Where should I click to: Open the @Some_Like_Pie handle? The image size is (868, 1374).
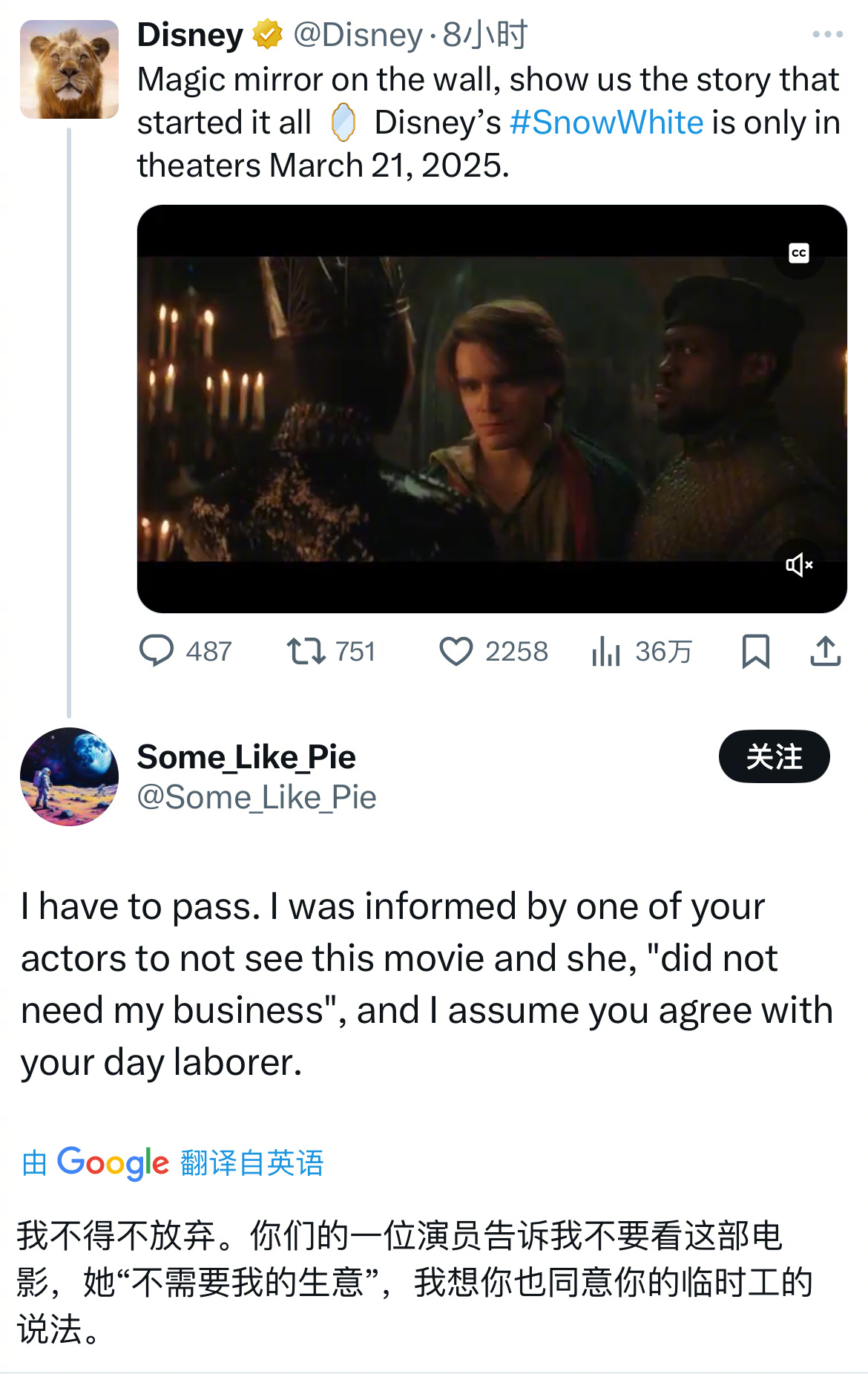tap(257, 797)
